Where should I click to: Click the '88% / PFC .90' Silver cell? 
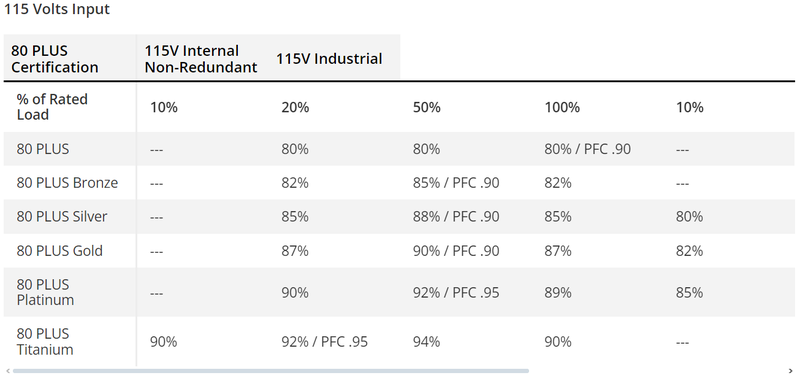click(x=456, y=217)
